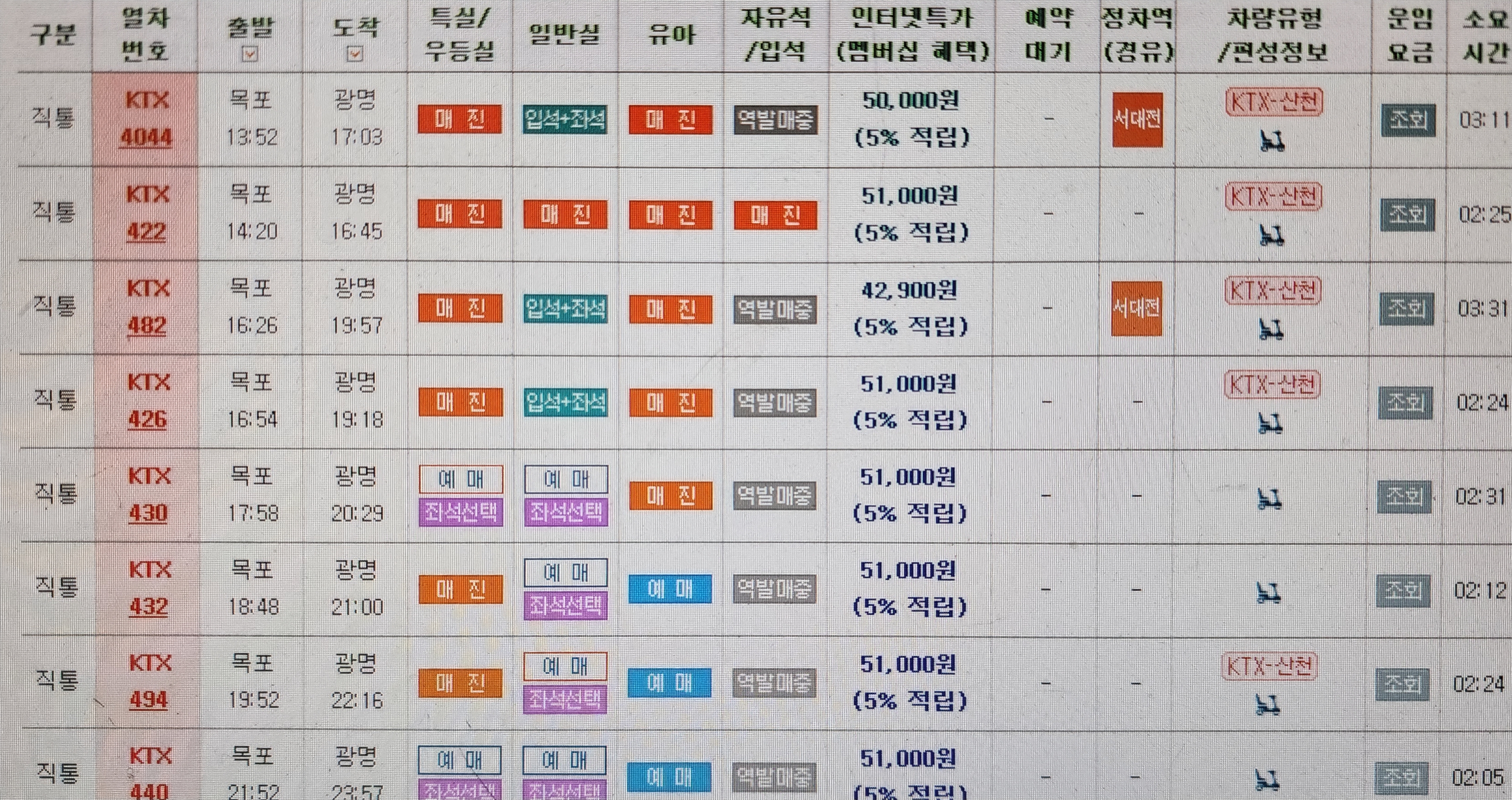
Task: Click 서대전 stop badge for train 4044
Action: pyautogui.click(x=1137, y=120)
